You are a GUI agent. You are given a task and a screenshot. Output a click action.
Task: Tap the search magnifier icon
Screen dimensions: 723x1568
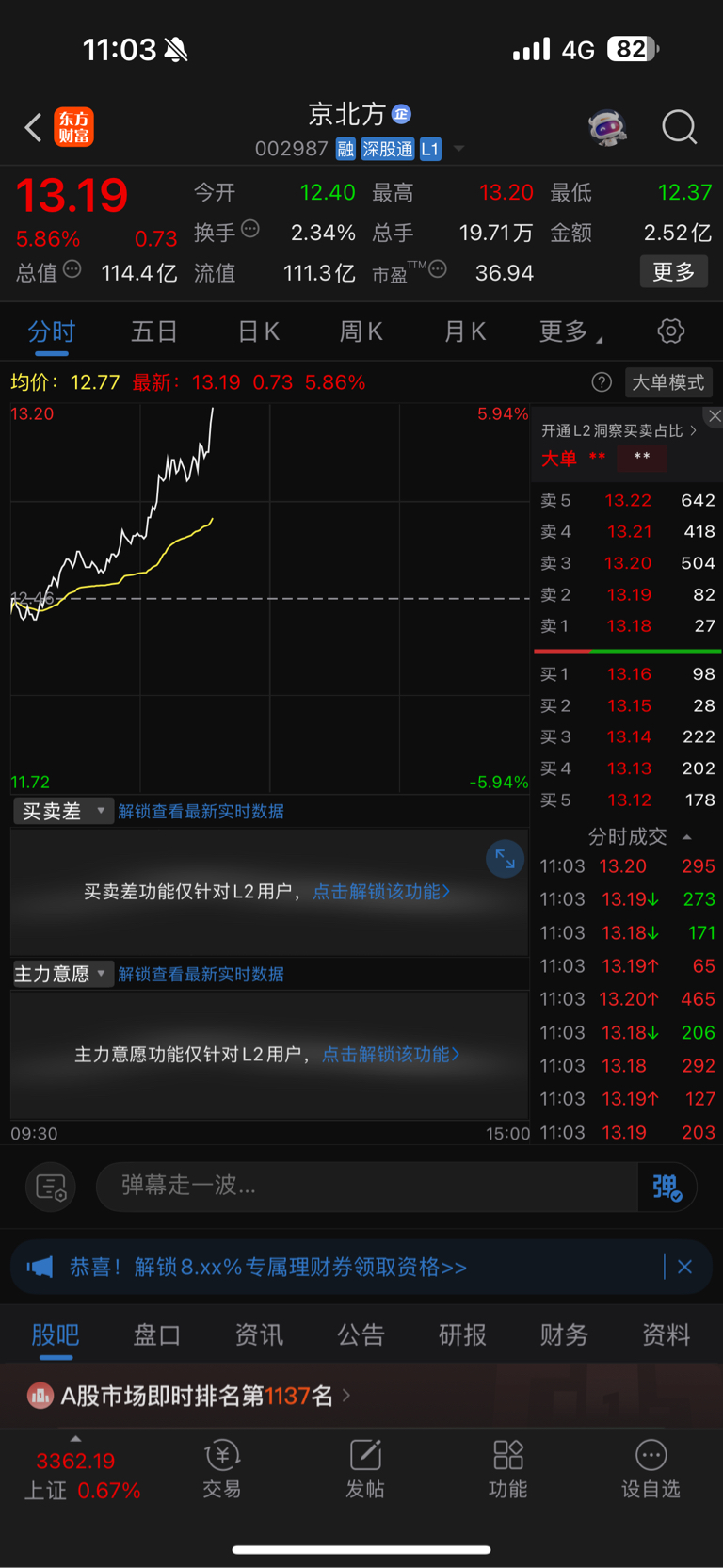(x=679, y=127)
